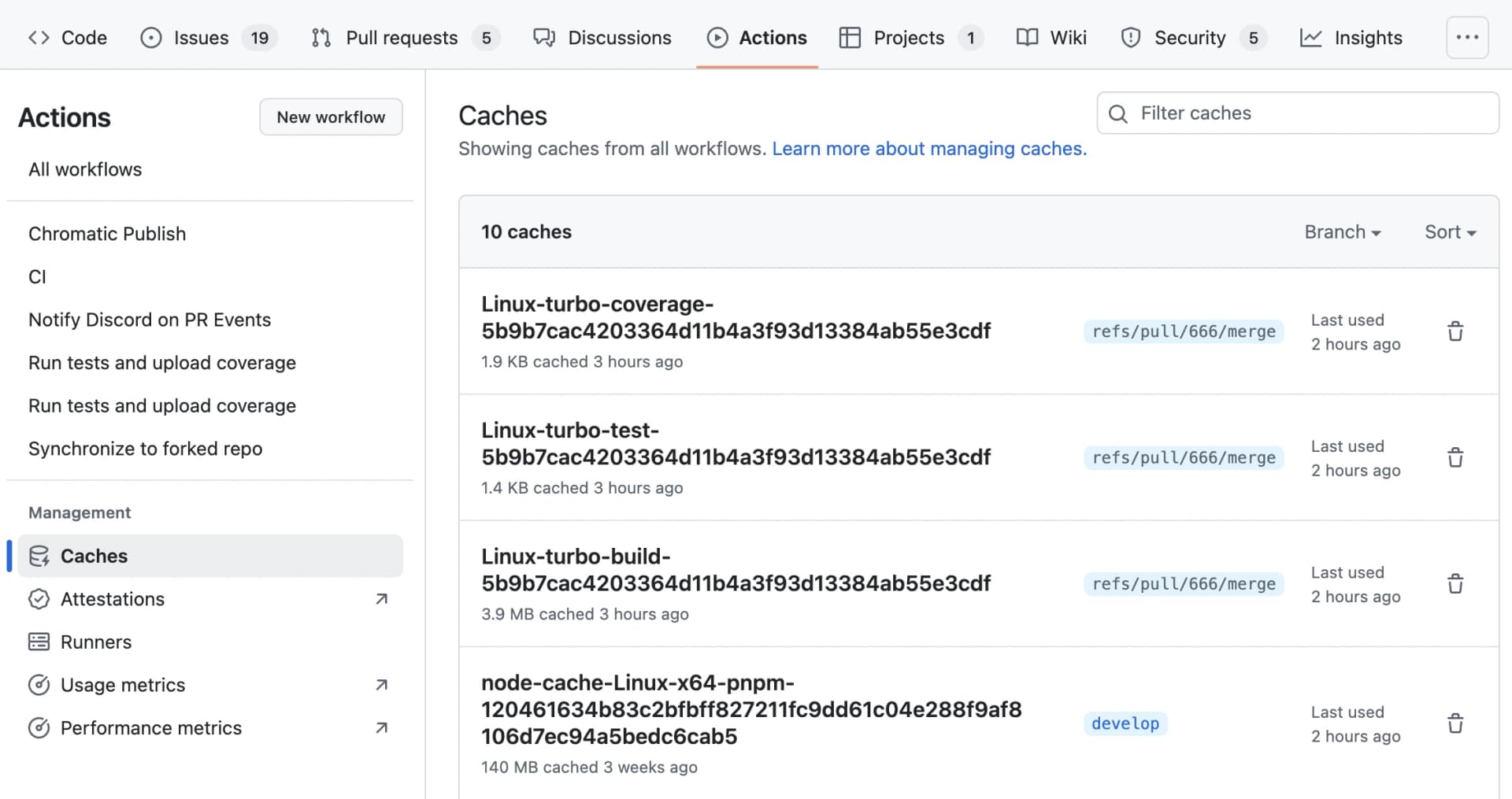The image size is (1512, 799).
Task: Click the Insights graph icon
Action: pos(1311,37)
